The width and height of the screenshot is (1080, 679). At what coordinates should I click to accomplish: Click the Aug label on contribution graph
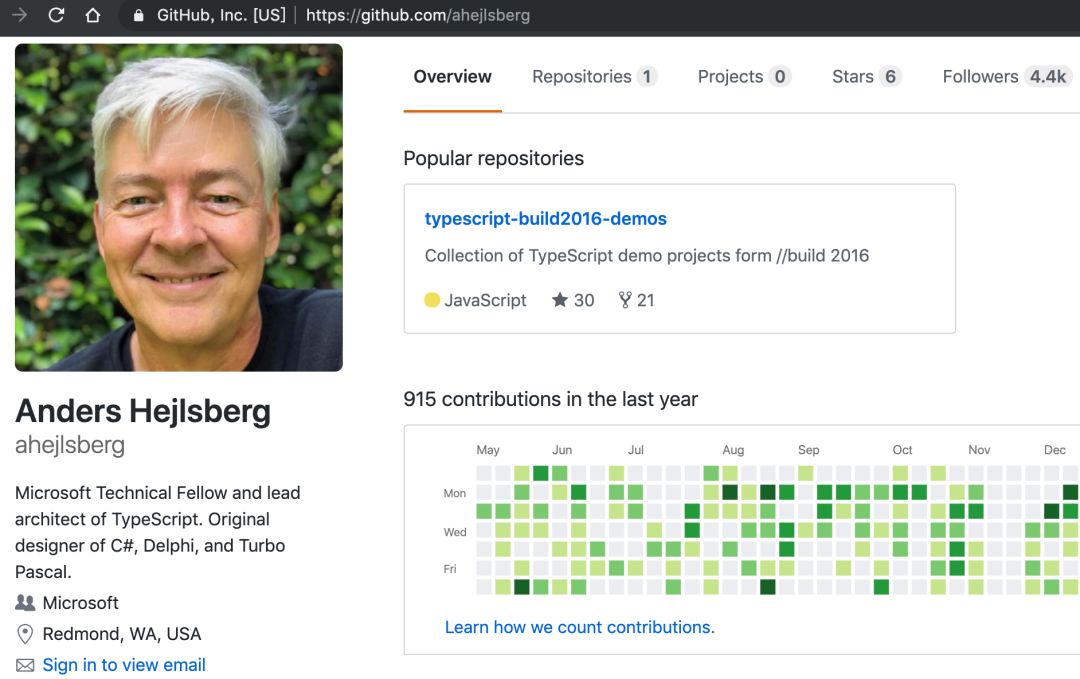[733, 450]
